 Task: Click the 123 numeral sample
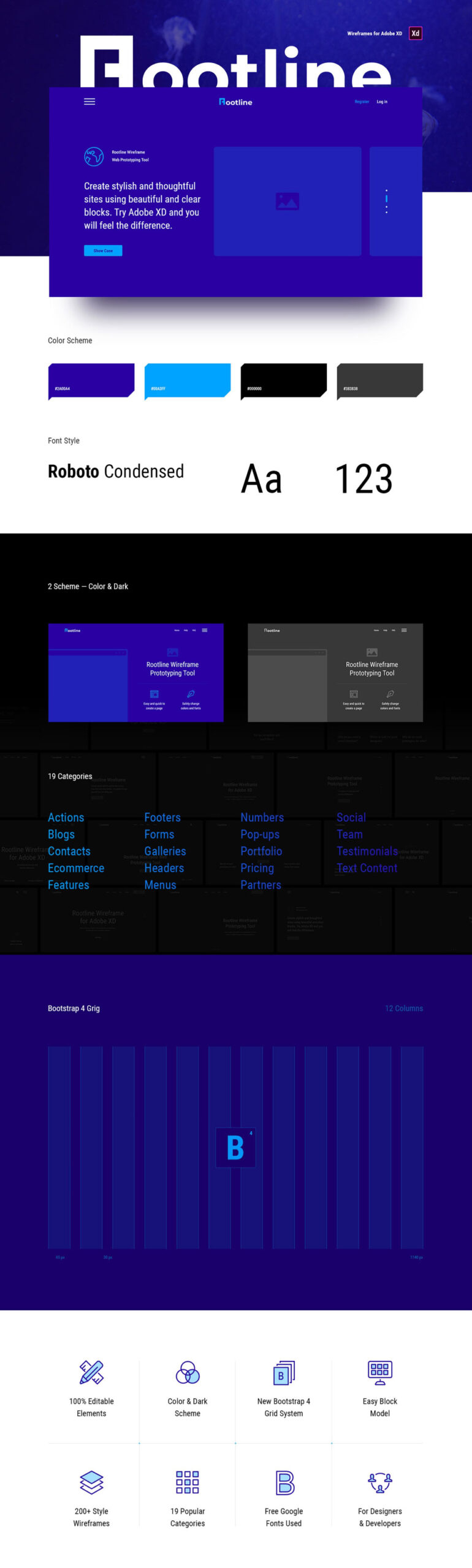coord(364,478)
